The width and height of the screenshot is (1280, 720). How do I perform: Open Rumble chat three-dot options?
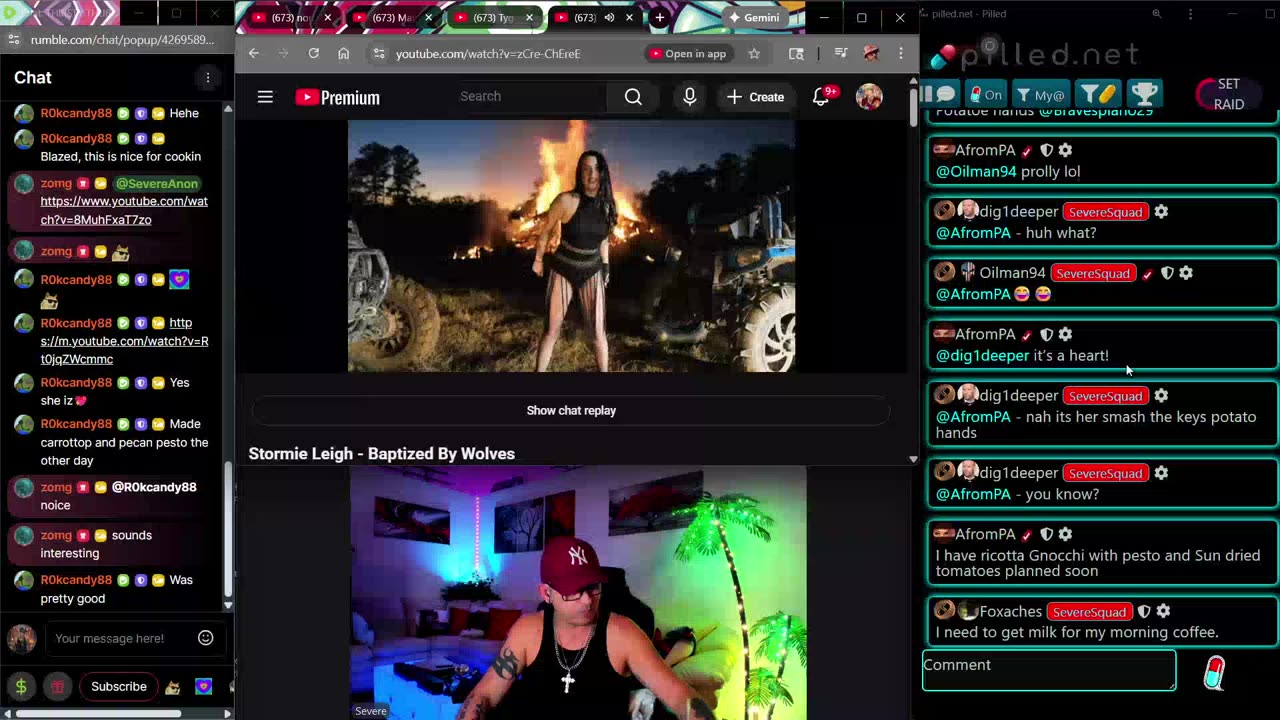pyautogui.click(x=208, y=78)
